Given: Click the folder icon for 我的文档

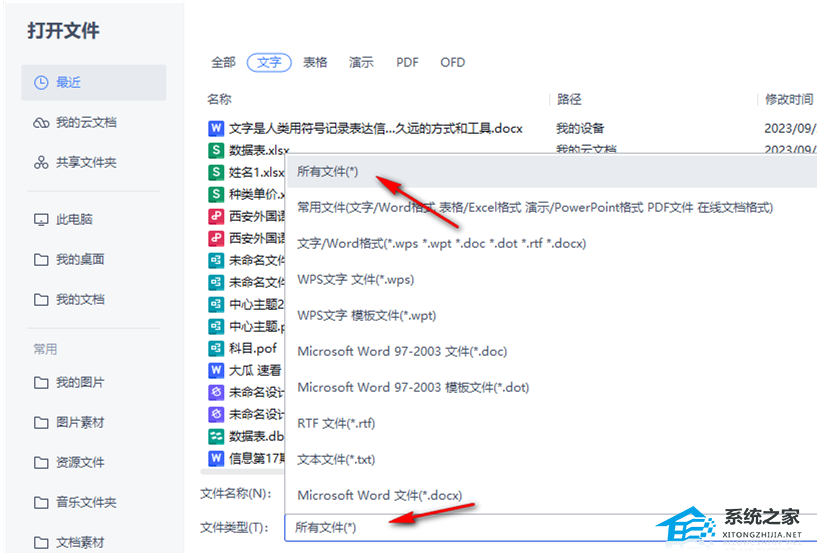Looking at the screenshot, I should (41, 300).
